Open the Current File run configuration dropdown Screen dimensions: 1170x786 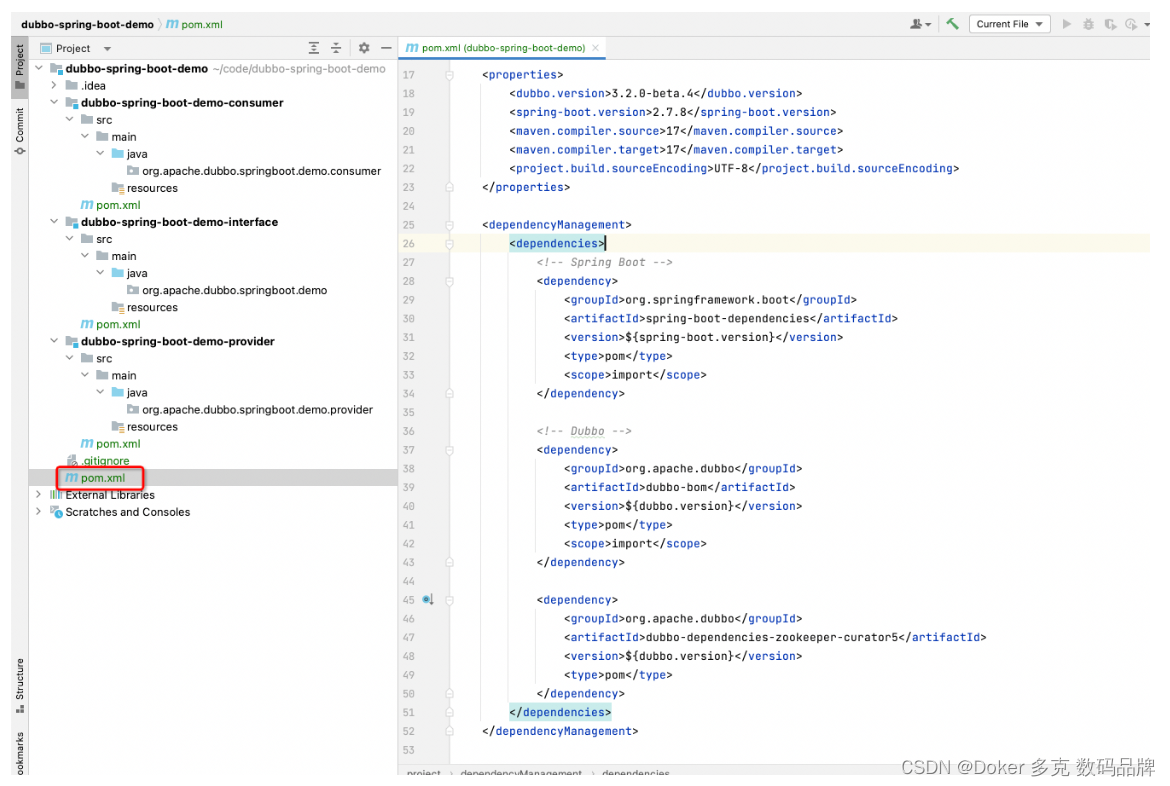tap(1010, 24)
